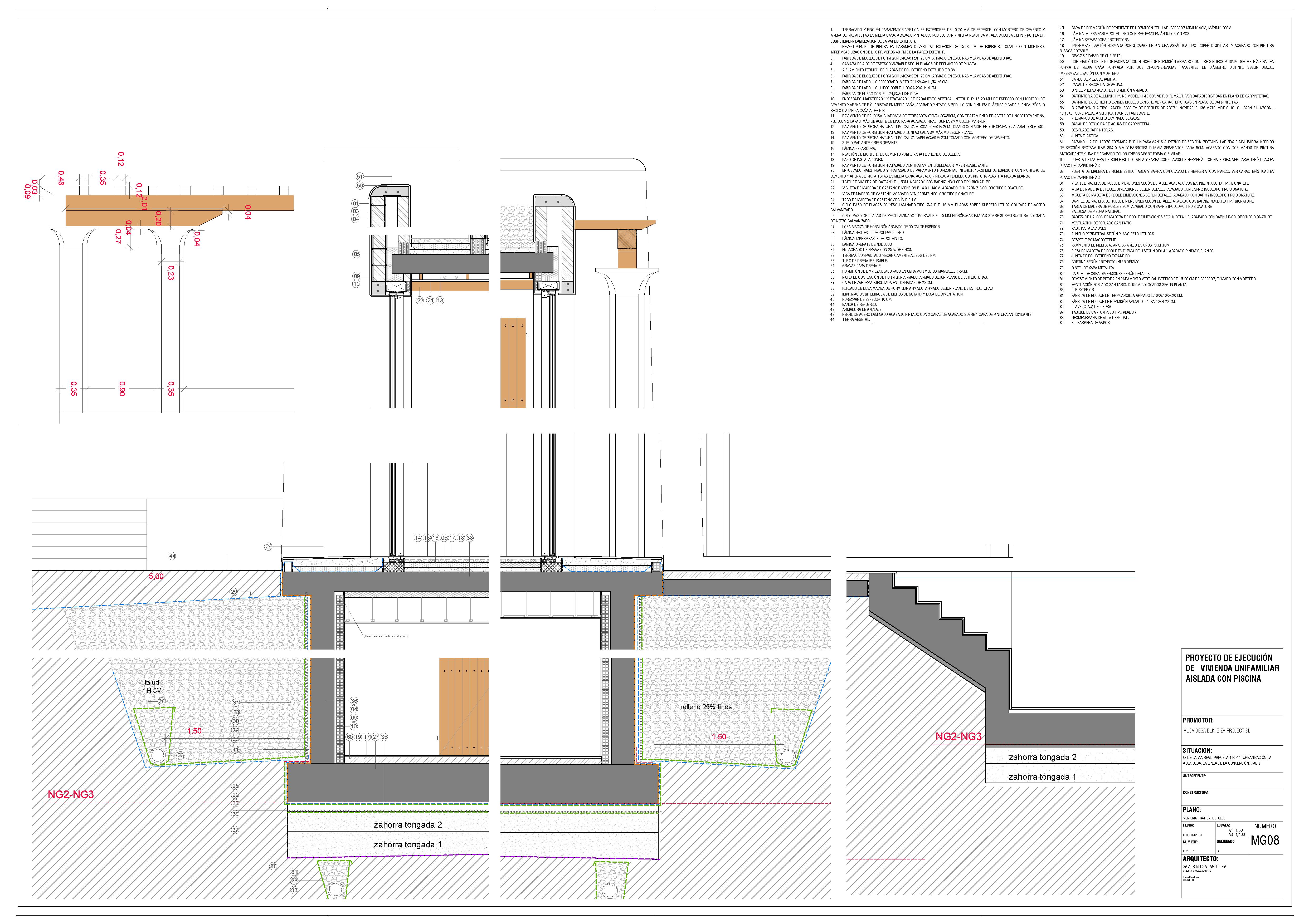Click the red '0,90' column spacing dimension

[122, 389]
